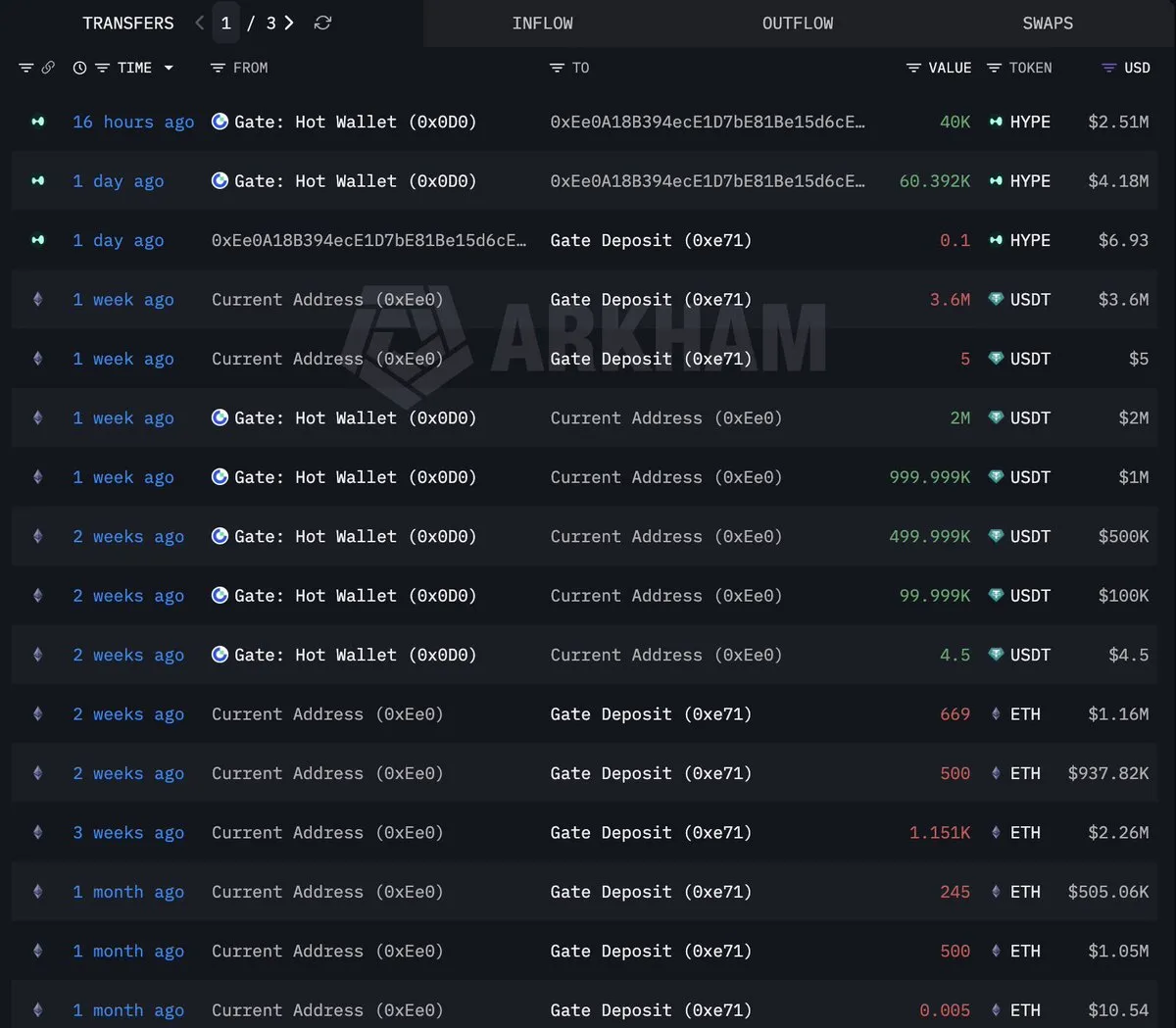1176x1028 pixels.
Task: Filter by the TO column
Action: click(557, 68)
